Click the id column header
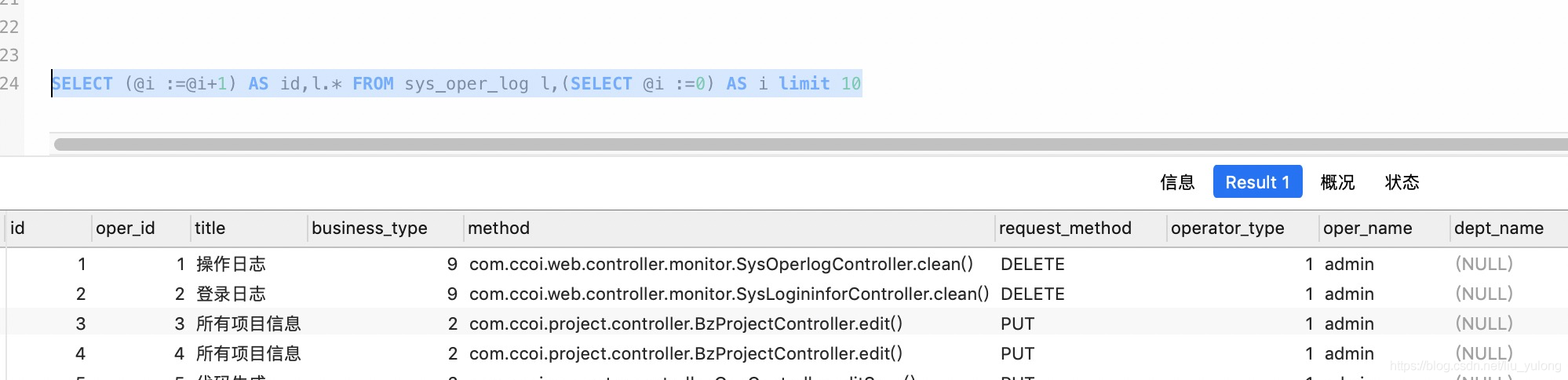This screenshot has width=1568, height=380. 17,228
